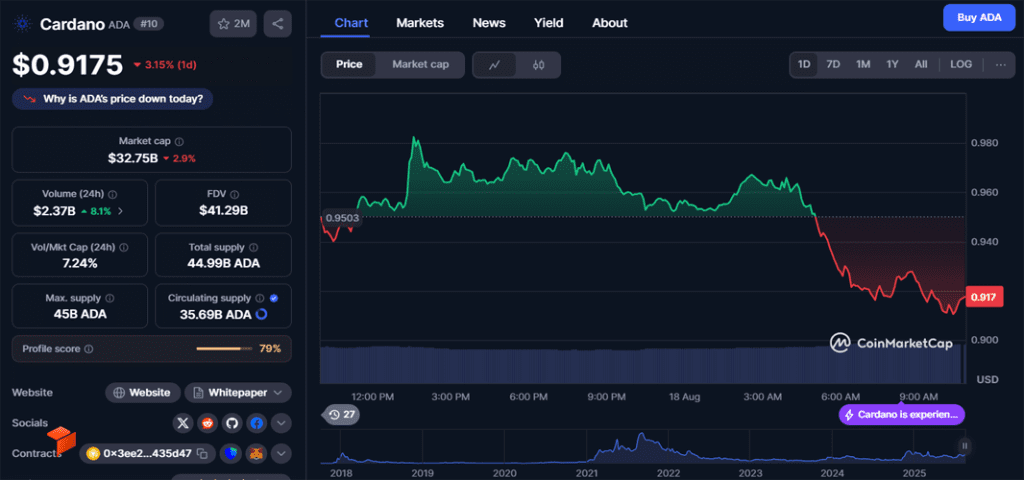Click the Buy ADA button
1024x480 pixels.
979,18
